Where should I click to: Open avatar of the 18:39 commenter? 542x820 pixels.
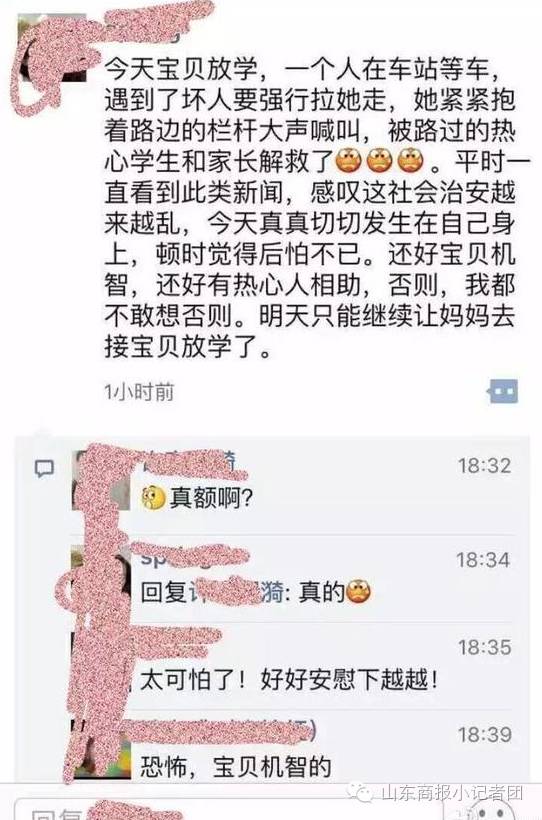point(100,749)
